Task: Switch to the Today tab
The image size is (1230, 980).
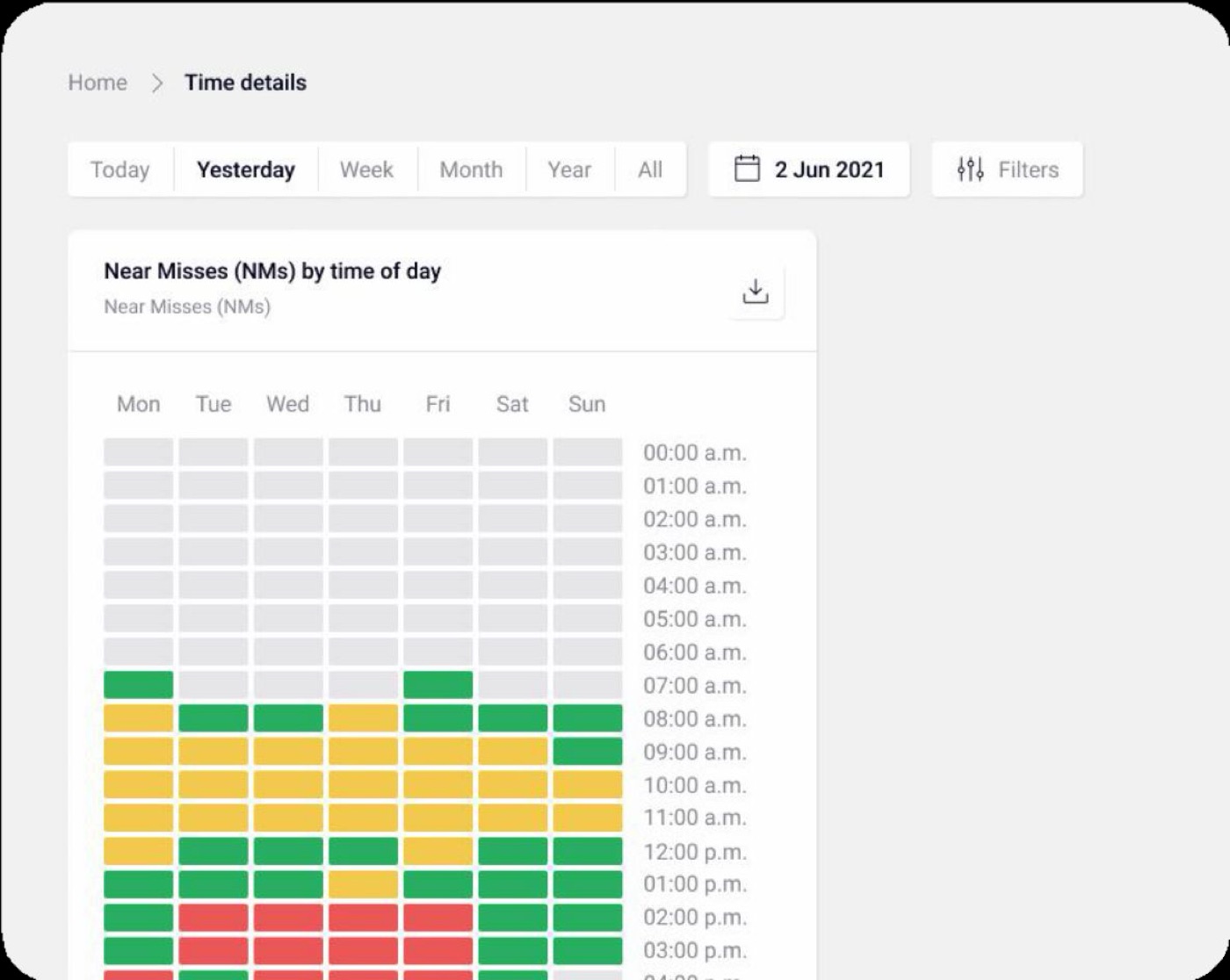Action: point(120,169)
